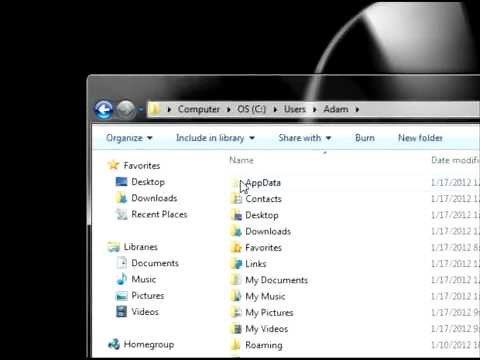Open the Organize menu

pyautogui.click(x=129, y=138)
